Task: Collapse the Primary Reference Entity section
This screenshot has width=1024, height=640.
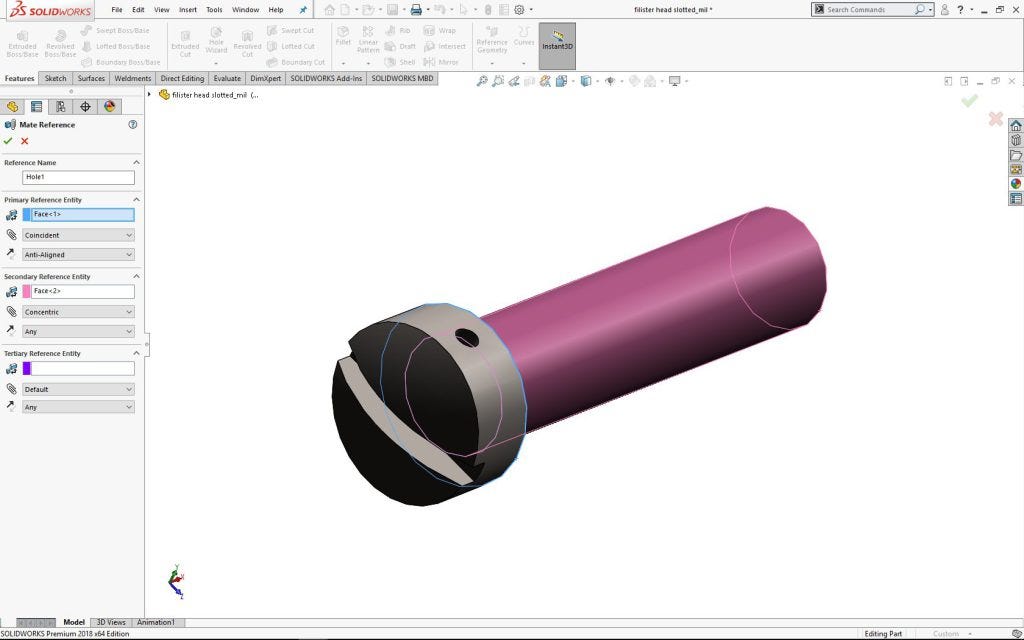Action: click(136, 199)
